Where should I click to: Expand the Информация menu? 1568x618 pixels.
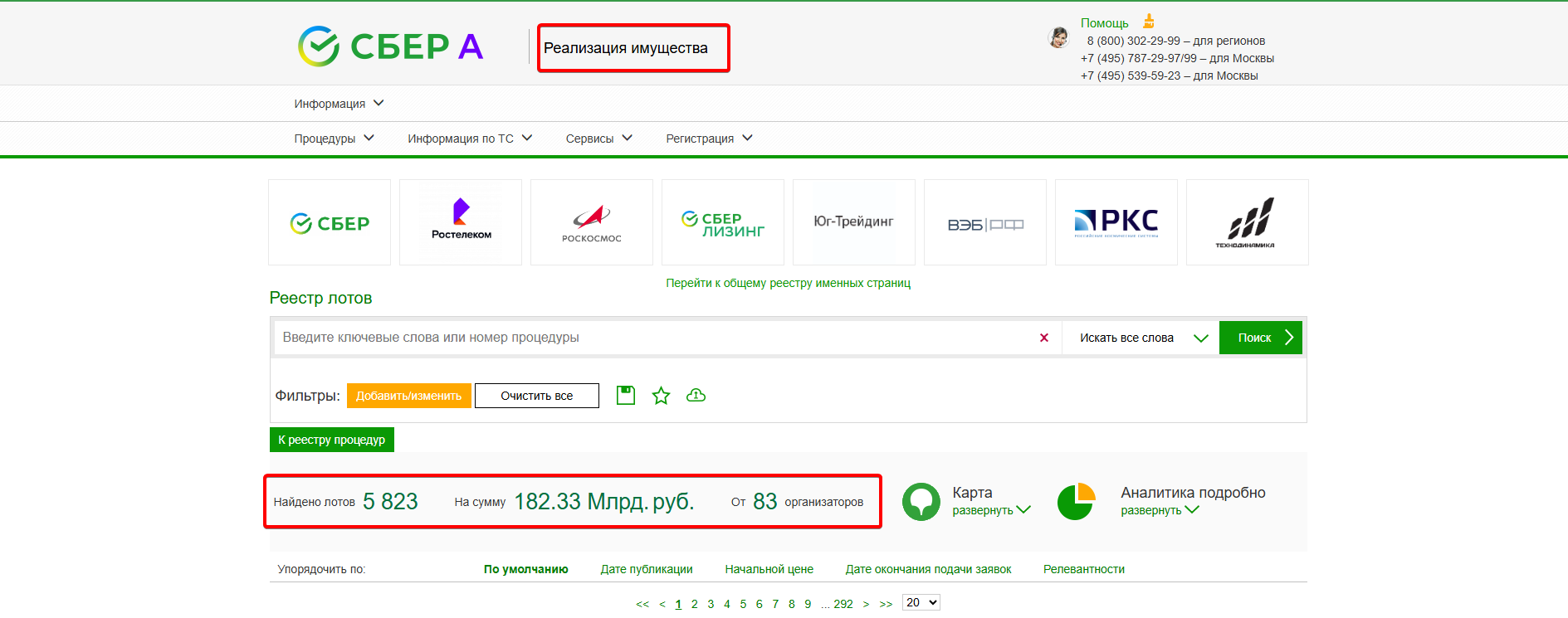click(339, 104)
